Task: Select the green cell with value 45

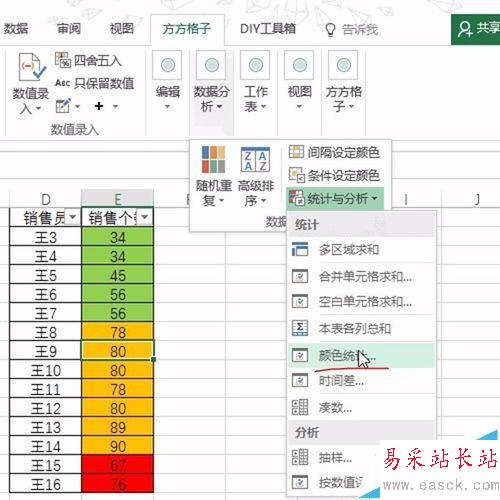Action: click(x=118, y=275)
